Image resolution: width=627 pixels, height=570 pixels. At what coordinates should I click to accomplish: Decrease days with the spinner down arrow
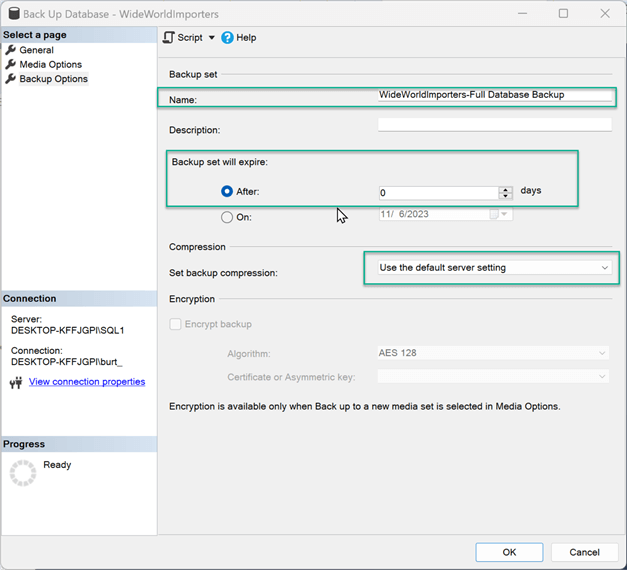tap(505, 196)
